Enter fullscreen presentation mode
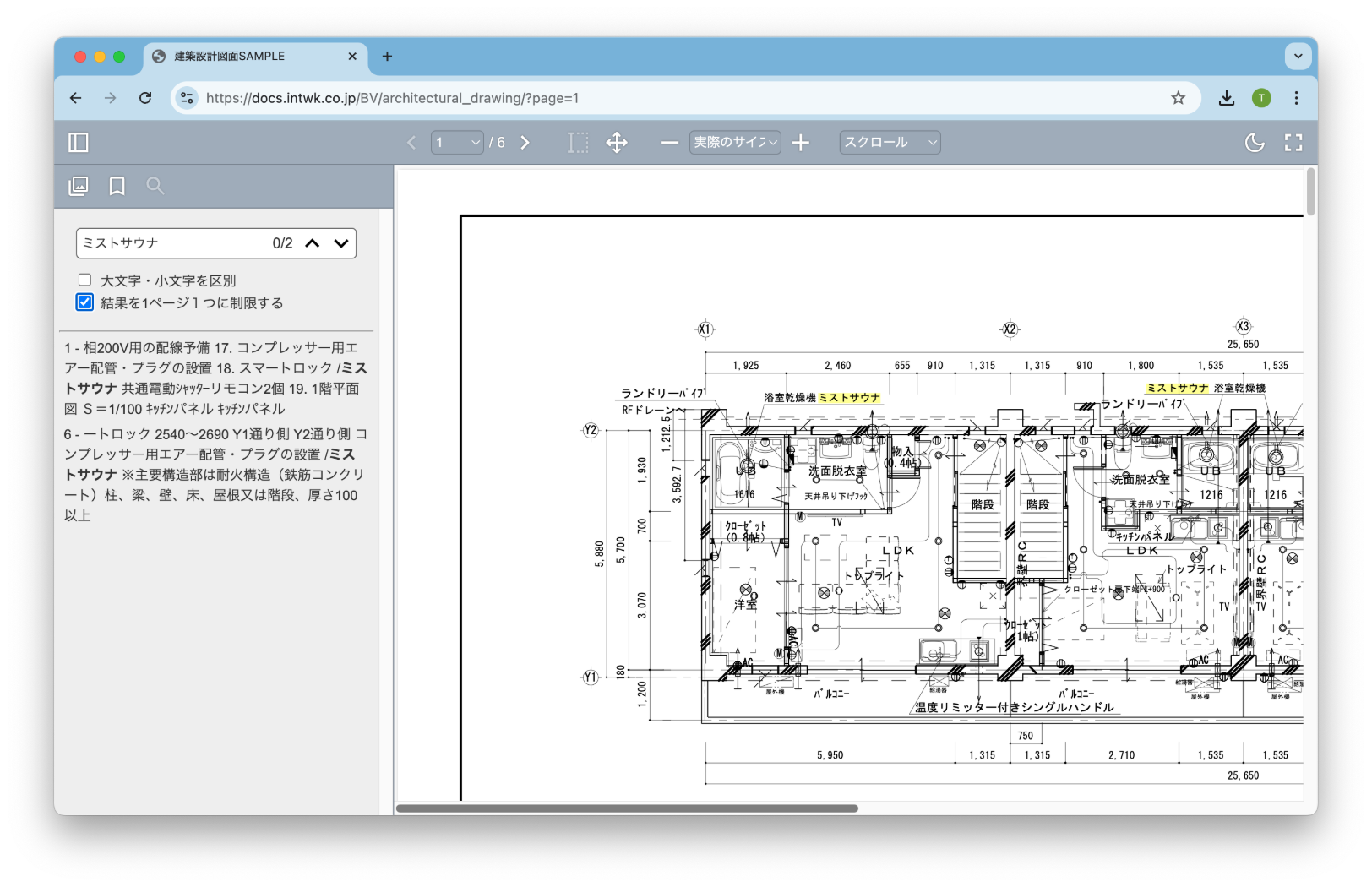Screen dimensions: 1372x887 [x=1293, y=143]
